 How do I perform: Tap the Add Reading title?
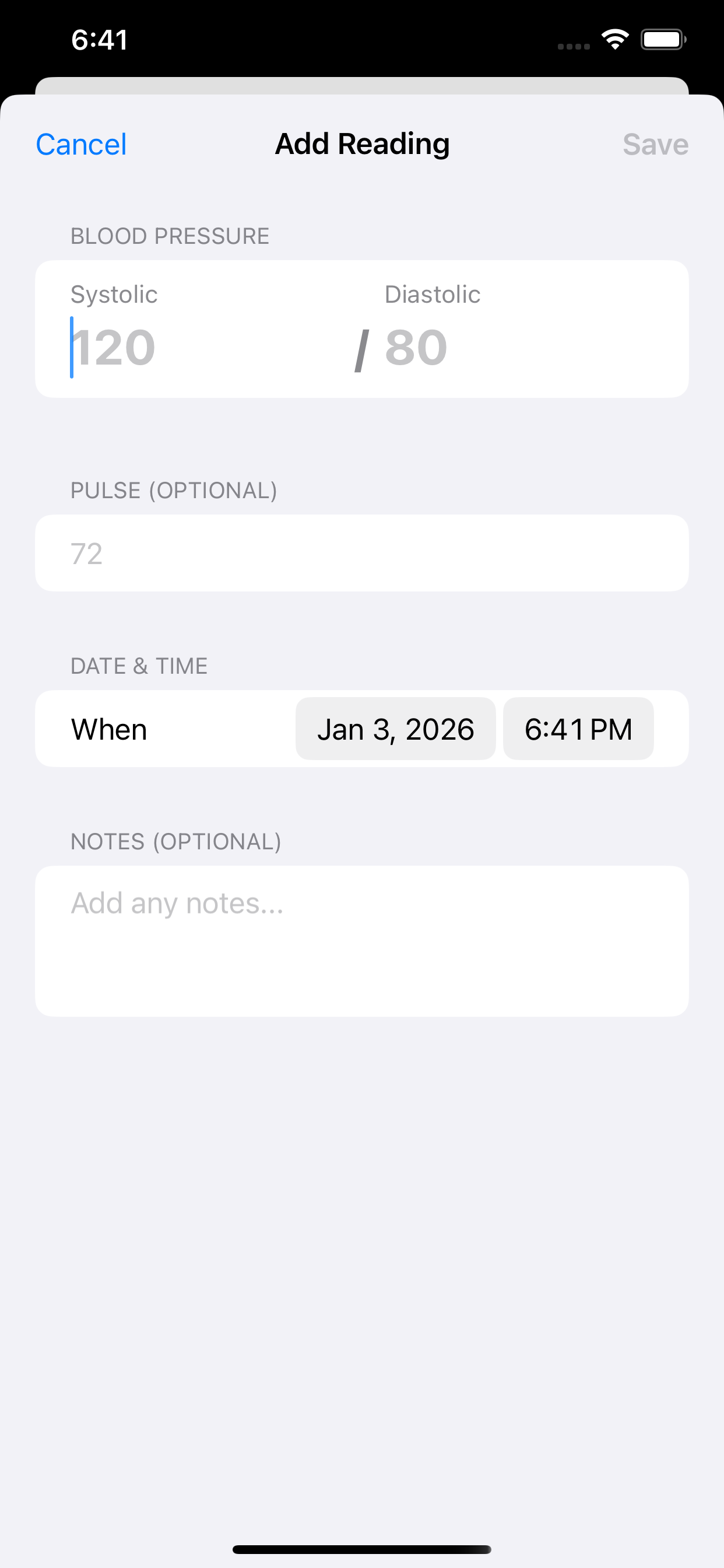363,145
